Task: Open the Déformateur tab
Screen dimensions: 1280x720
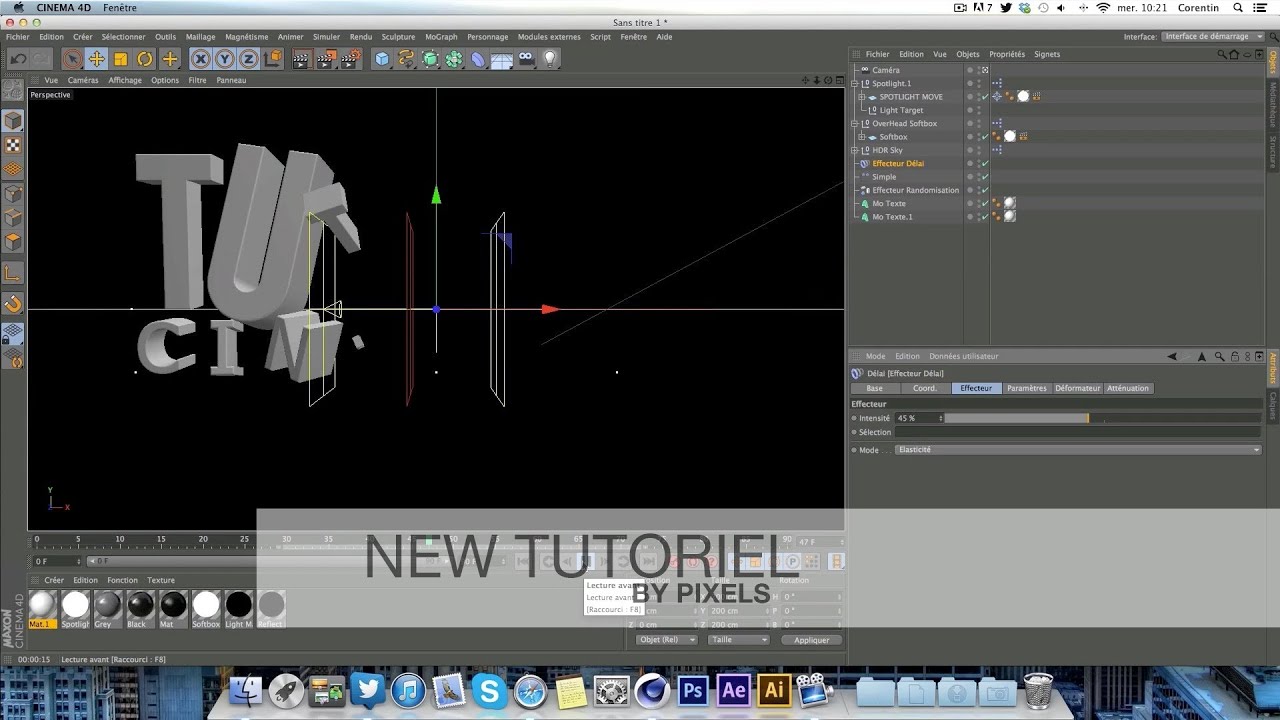Action: [x=1077, y=388]
